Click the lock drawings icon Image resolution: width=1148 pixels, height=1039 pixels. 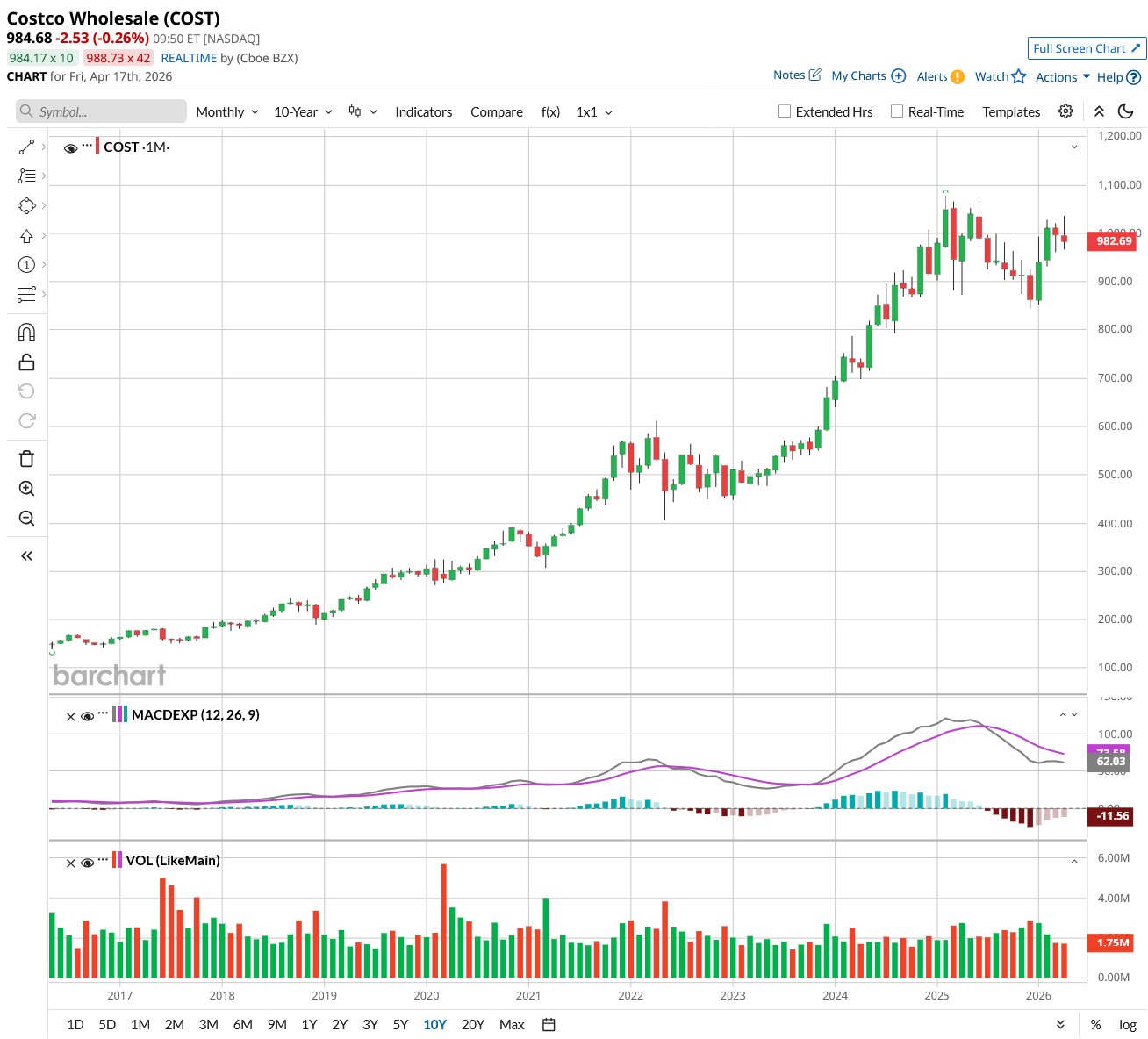[26, 362]
